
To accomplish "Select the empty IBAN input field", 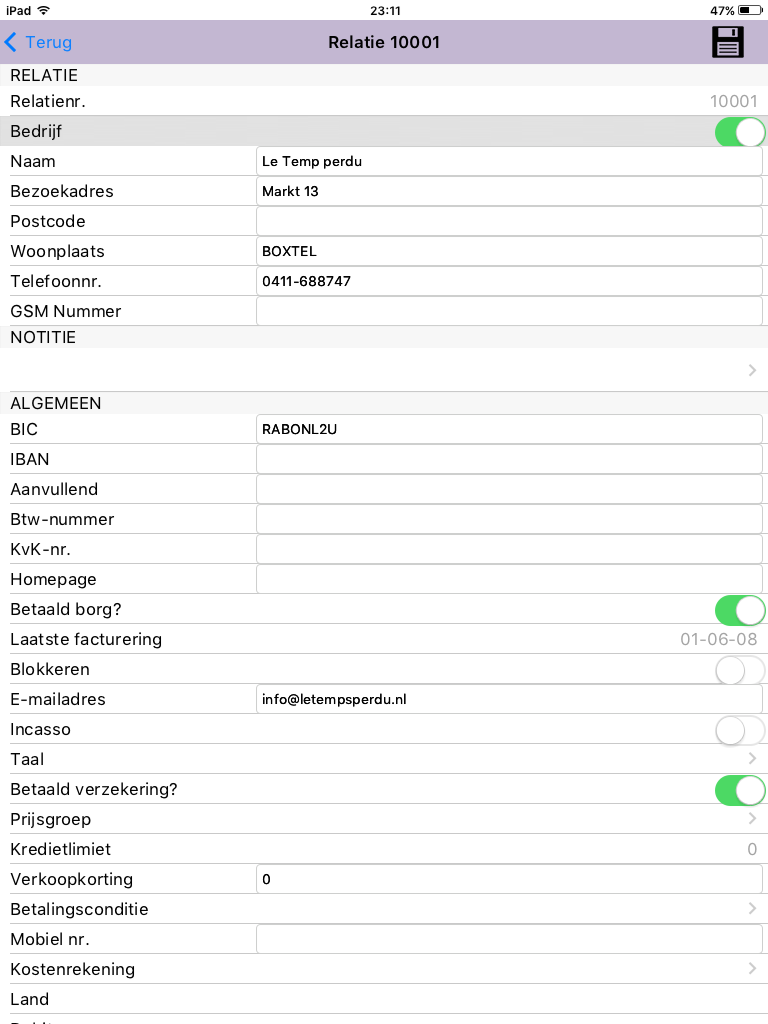I will tap(509, 459).
